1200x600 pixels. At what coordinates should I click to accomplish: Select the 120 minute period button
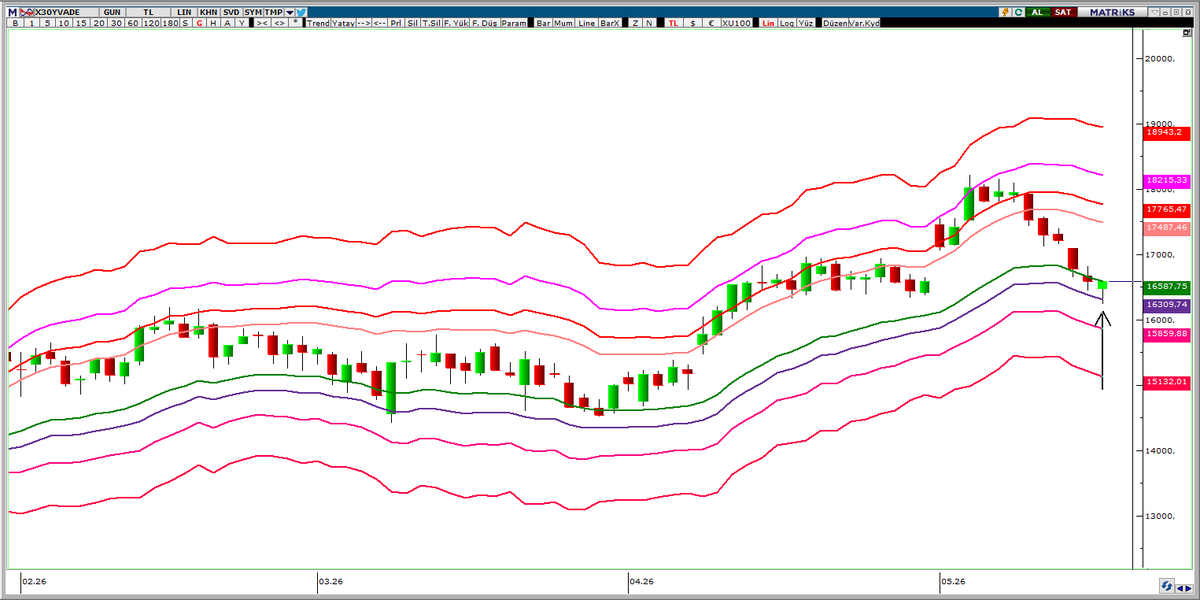(150, 23)
